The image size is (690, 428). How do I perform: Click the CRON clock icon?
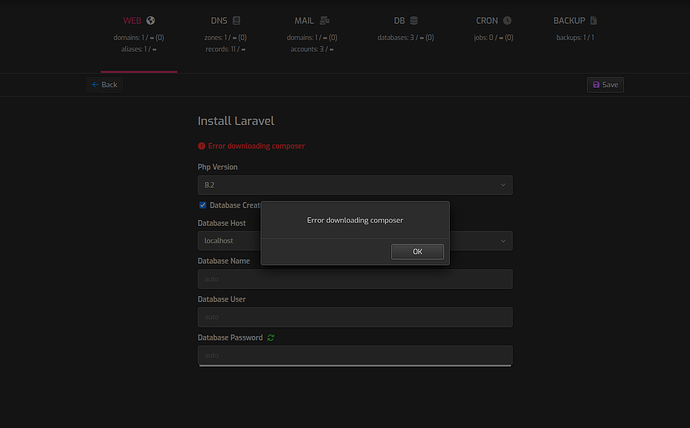click(507, 21)
